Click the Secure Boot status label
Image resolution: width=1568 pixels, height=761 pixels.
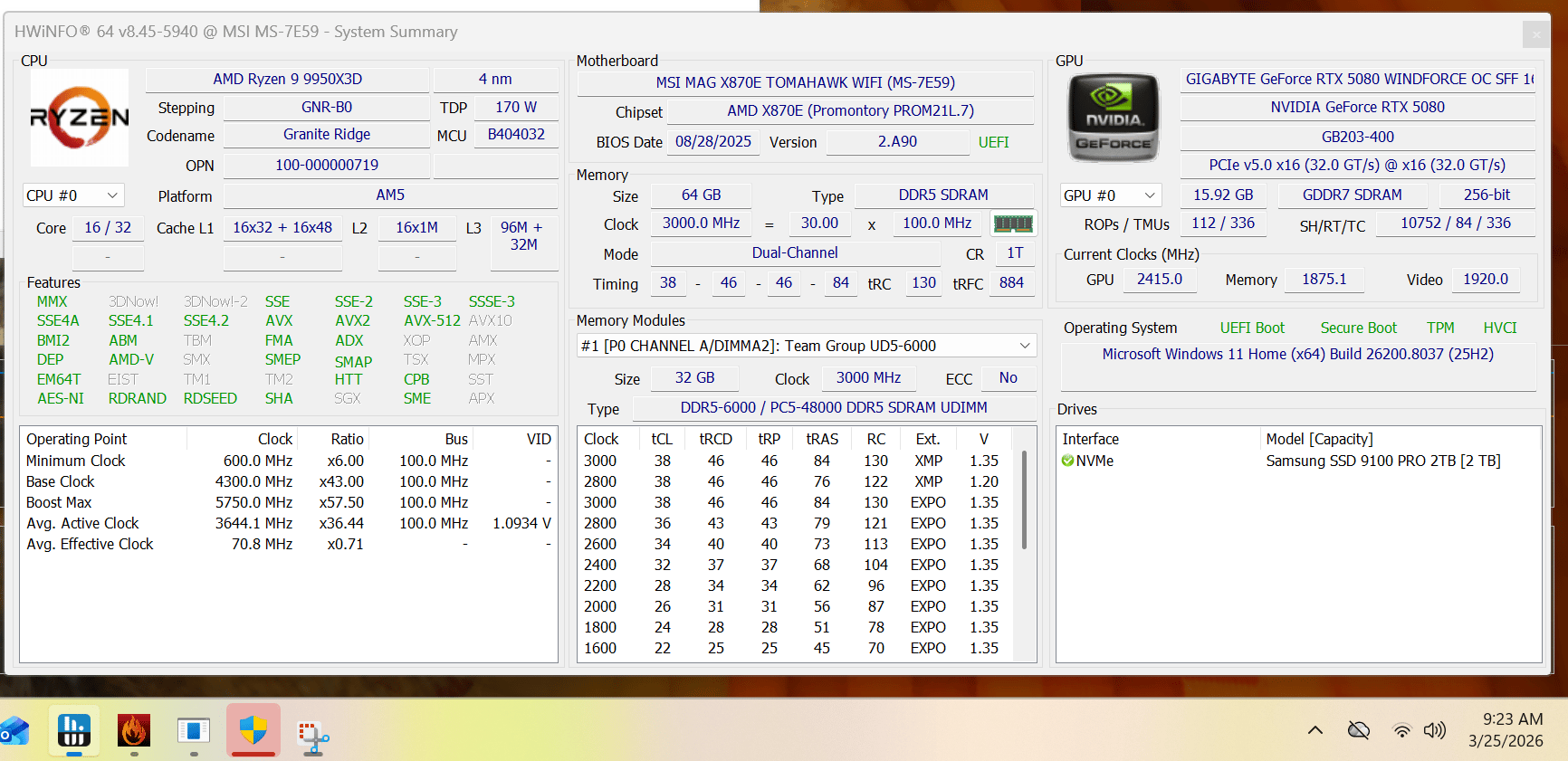[x=1358, y=328]
